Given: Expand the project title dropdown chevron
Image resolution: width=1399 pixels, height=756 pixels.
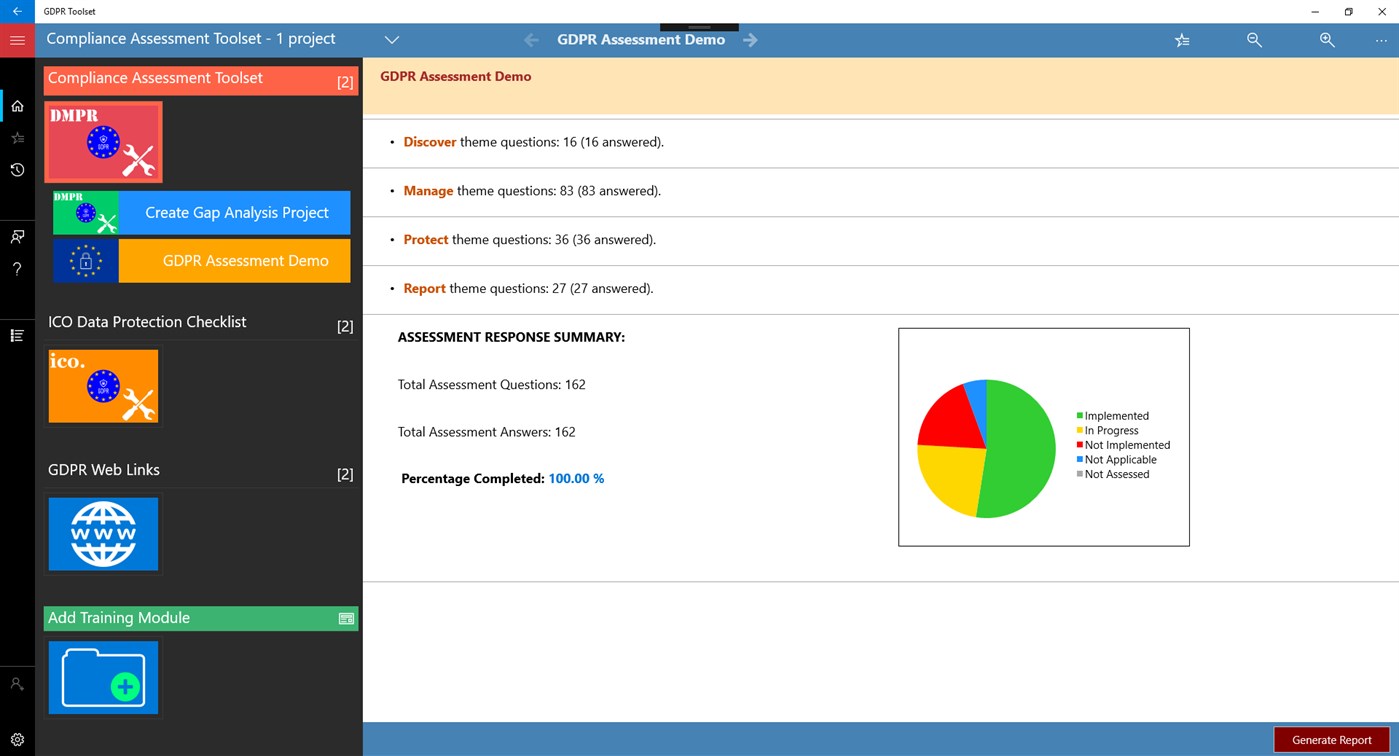Looking at the screenshot, I should pos(391,40).
